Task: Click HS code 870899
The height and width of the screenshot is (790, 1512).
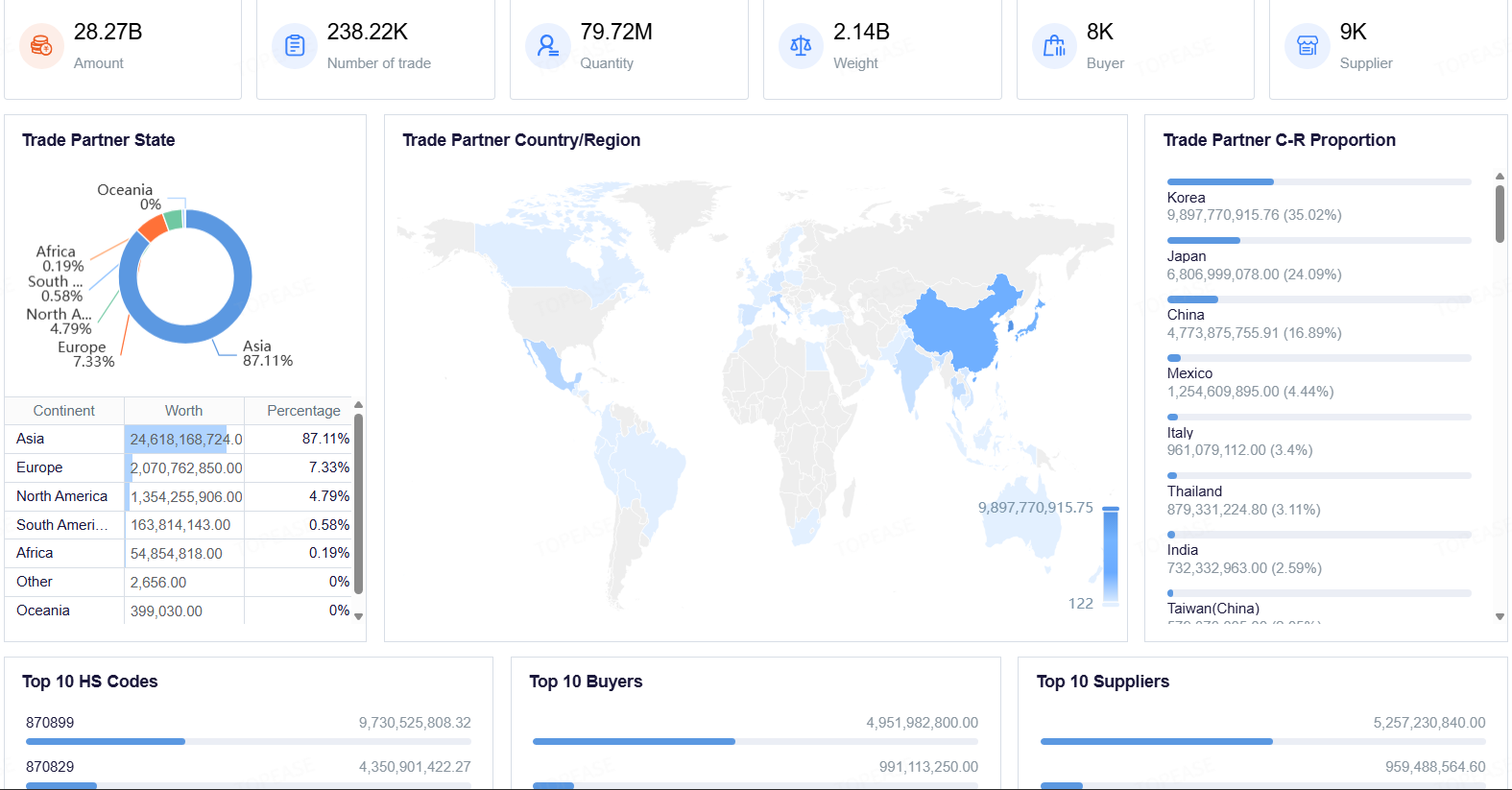Action: click(x=50, y=723)
